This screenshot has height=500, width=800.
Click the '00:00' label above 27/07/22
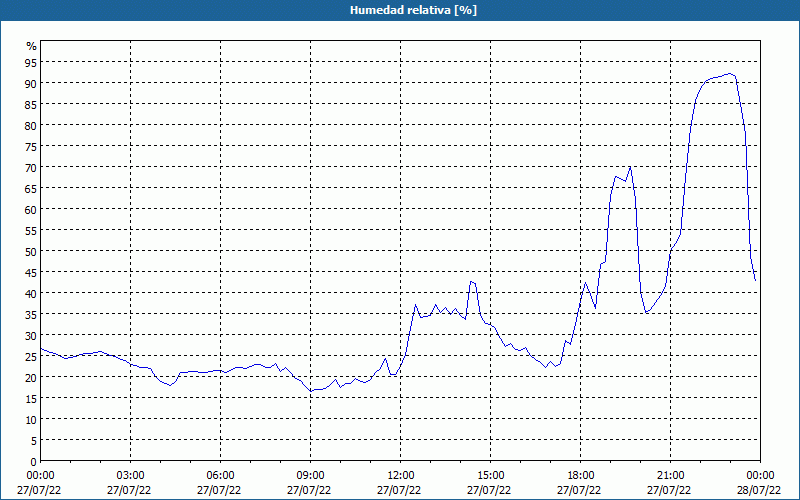point(40,476)
